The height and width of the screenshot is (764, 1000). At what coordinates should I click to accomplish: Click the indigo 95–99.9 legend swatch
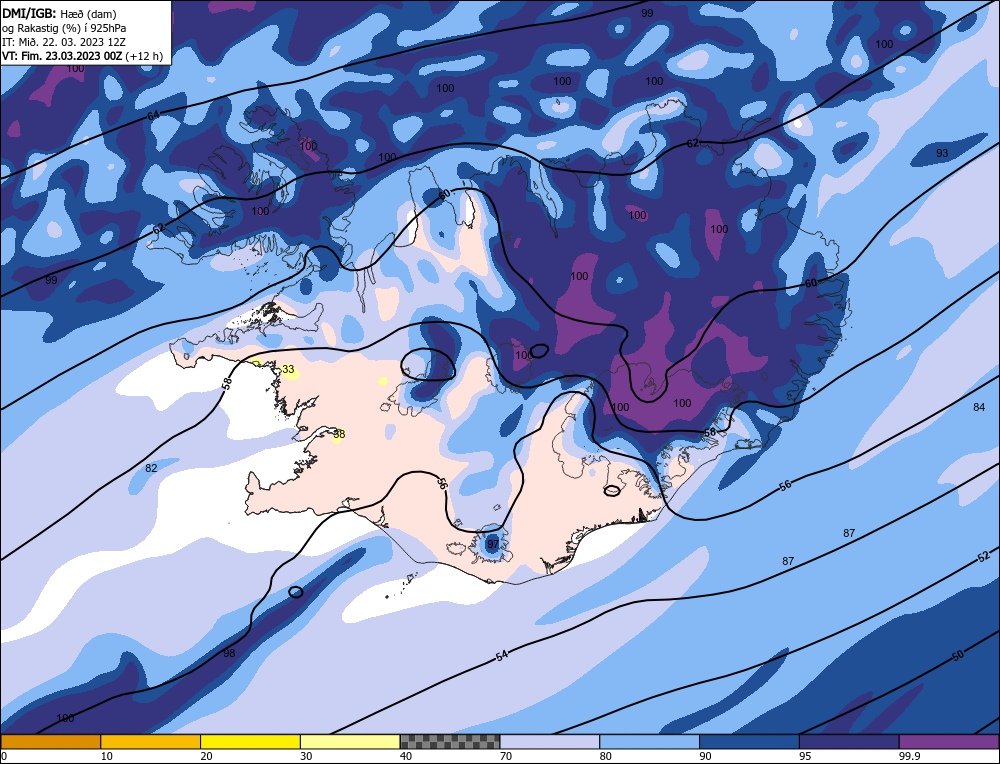click(849, 741)
